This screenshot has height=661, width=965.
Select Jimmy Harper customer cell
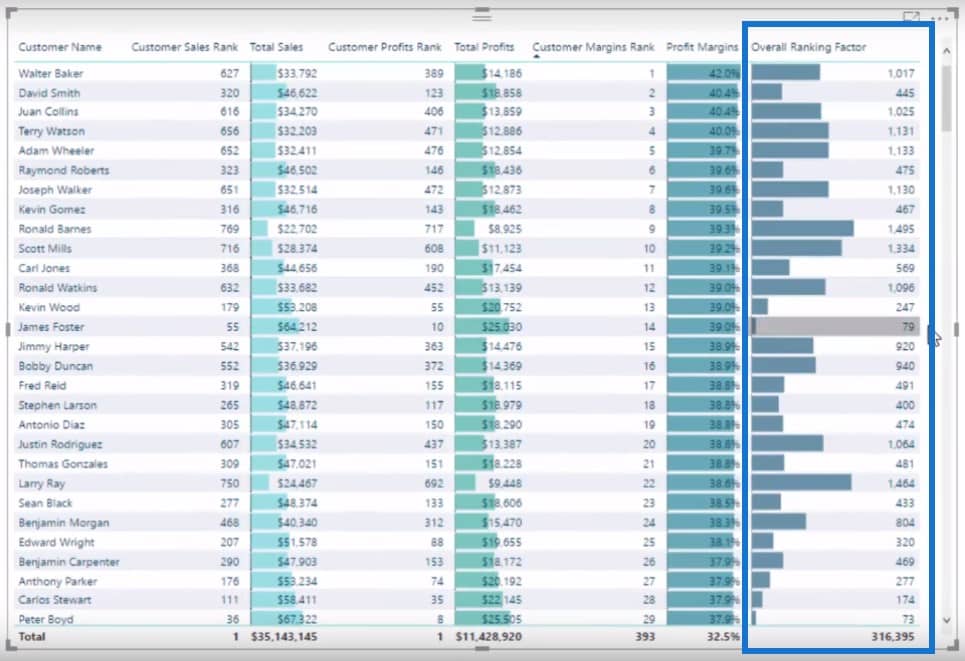pos(54,347)
